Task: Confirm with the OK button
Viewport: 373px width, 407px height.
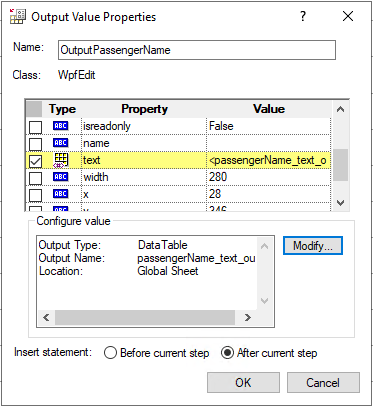Action: tap(243, 382)
